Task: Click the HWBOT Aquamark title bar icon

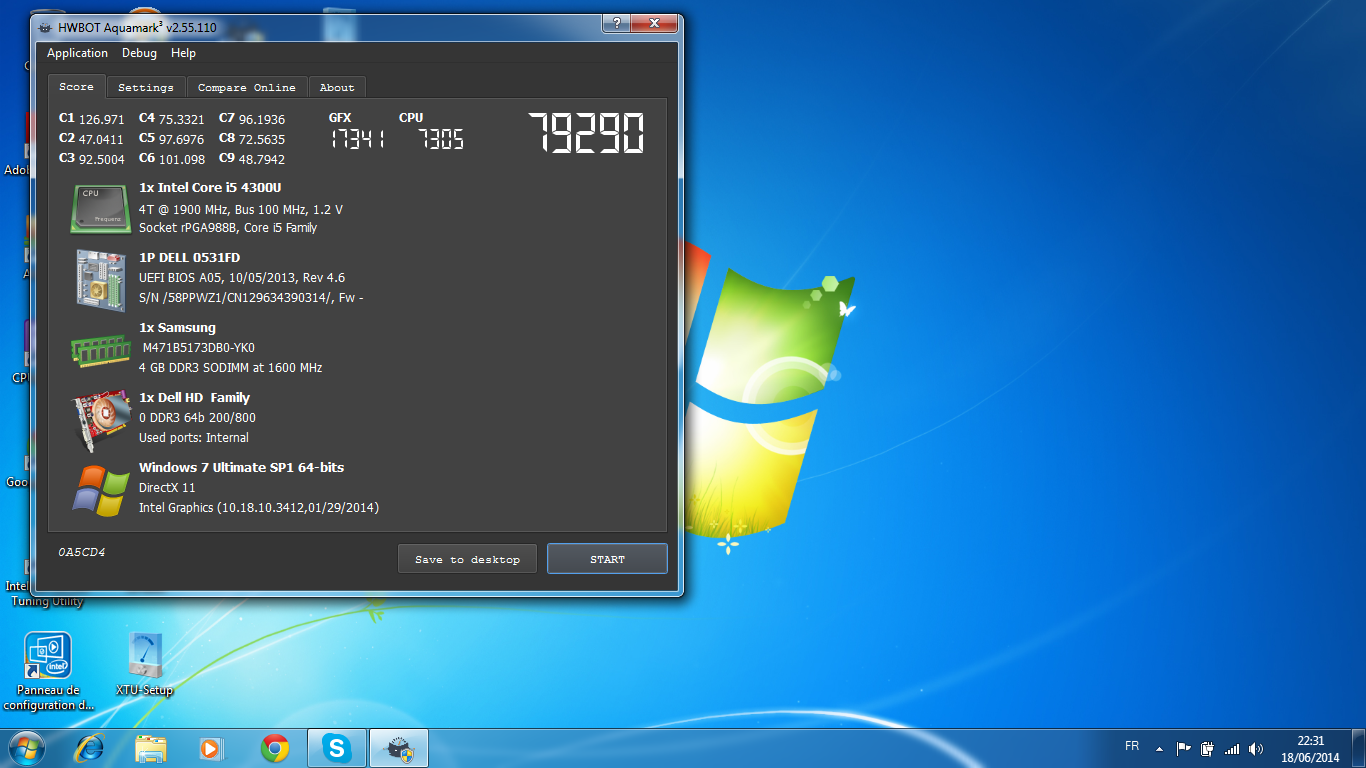Action: coord(45,26)
